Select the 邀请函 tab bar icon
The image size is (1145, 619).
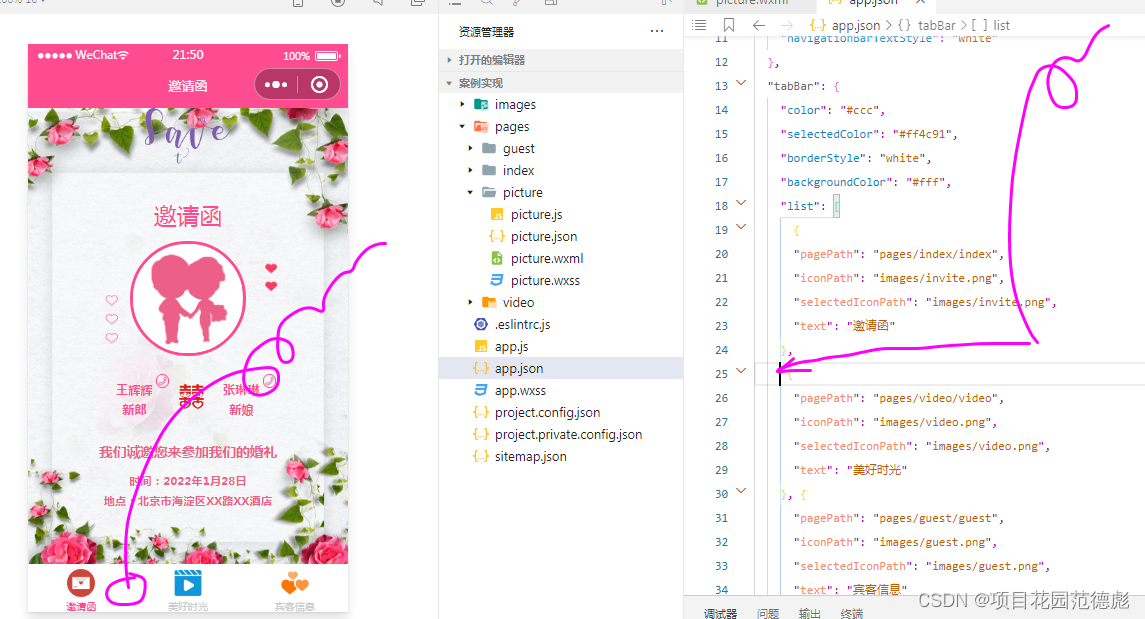click(x=80, y=583)
